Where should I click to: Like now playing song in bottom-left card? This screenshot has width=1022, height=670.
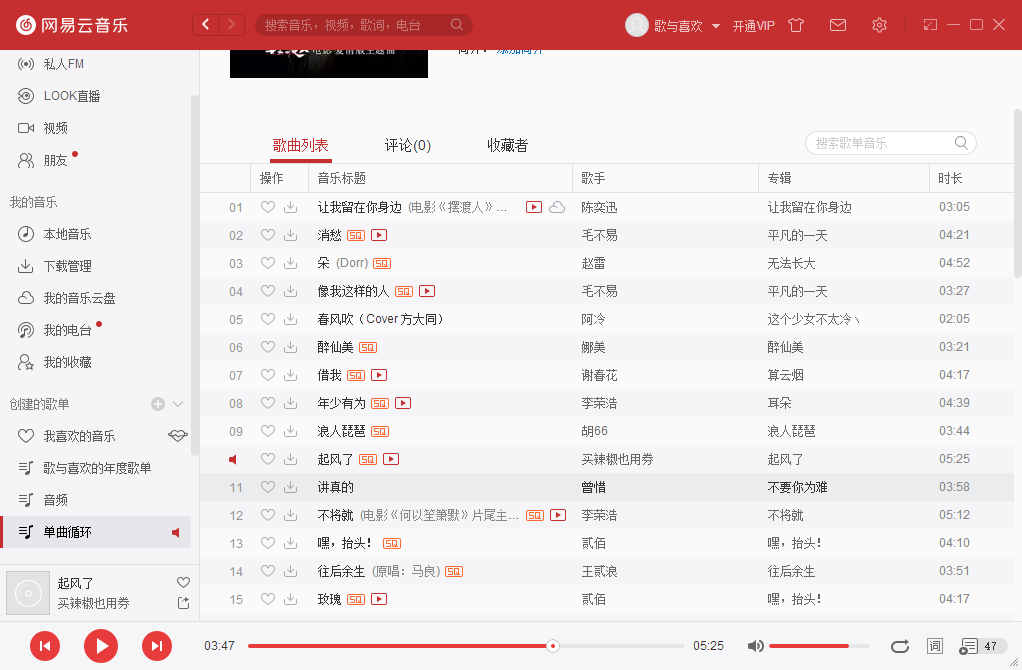183,583
